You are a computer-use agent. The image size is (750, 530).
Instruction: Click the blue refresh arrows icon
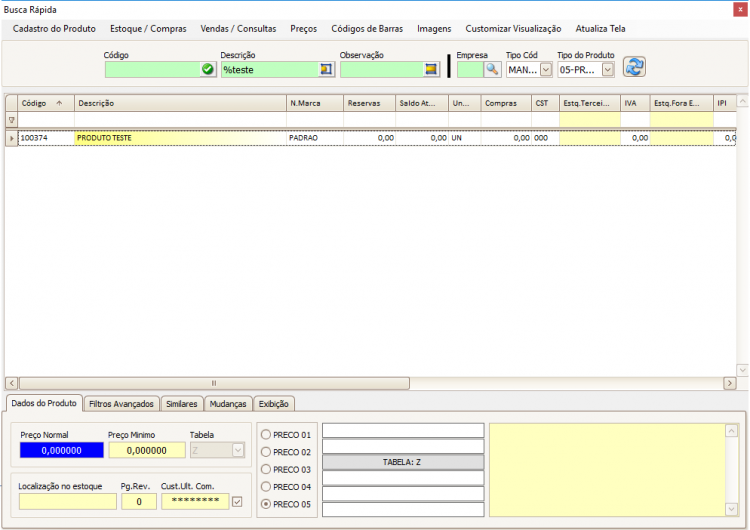634,67
